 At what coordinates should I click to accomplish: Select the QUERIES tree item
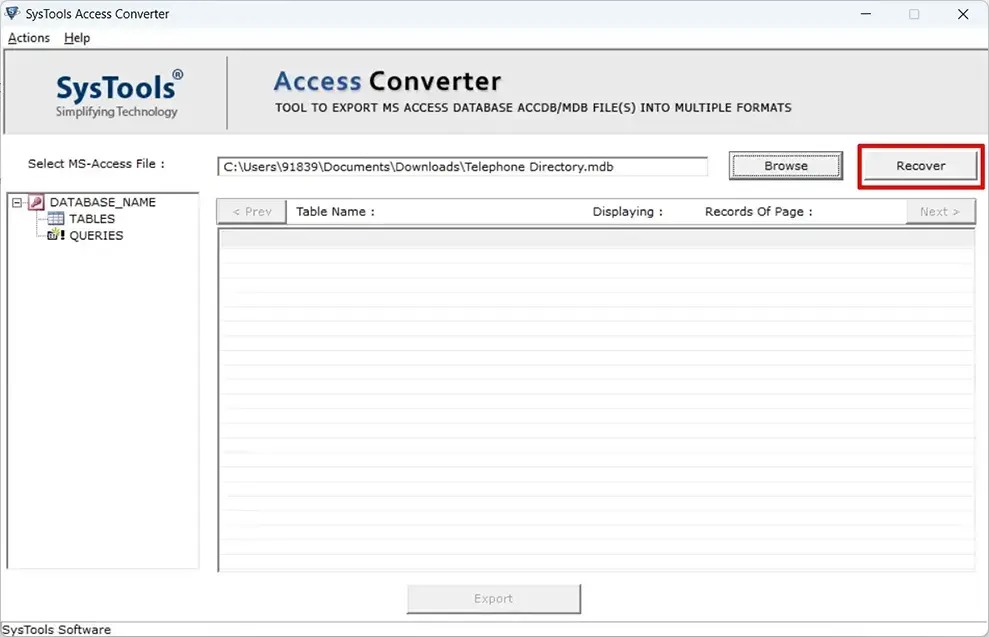point(97,235)
